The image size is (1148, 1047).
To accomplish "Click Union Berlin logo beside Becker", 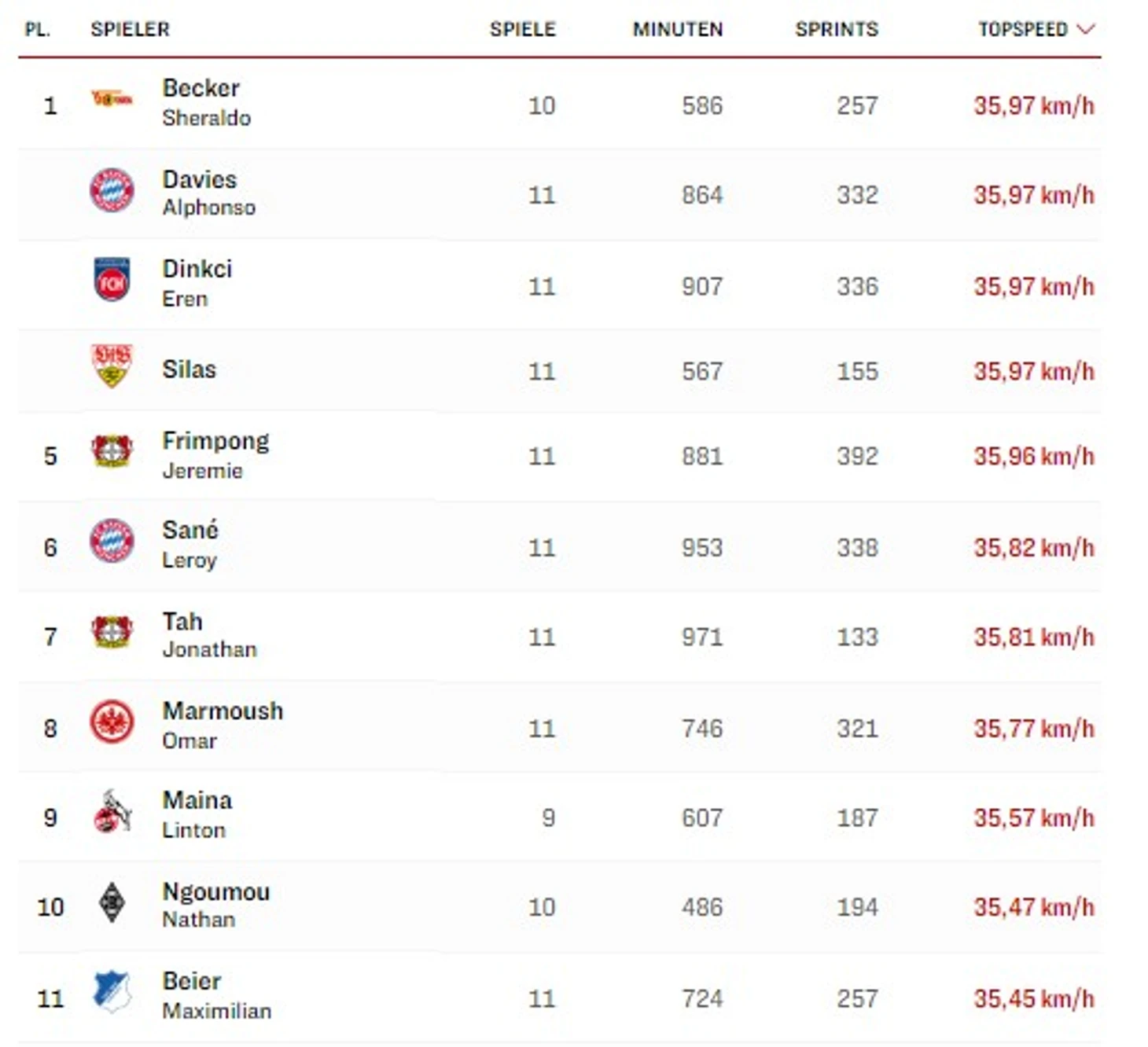I will (112, 99).
